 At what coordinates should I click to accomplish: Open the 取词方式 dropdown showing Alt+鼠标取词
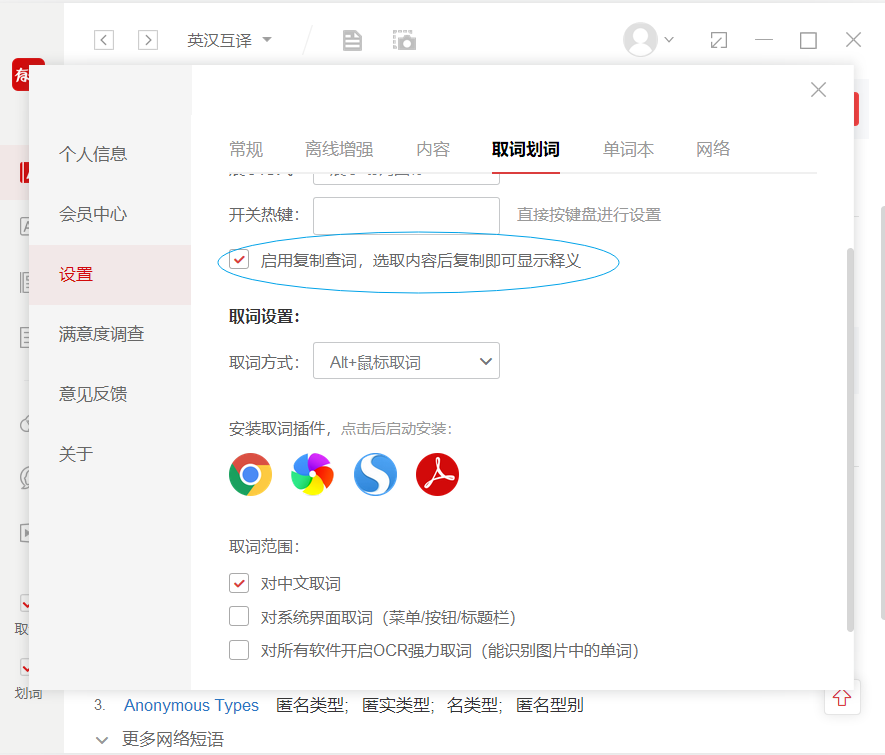[x=406, y=361]
